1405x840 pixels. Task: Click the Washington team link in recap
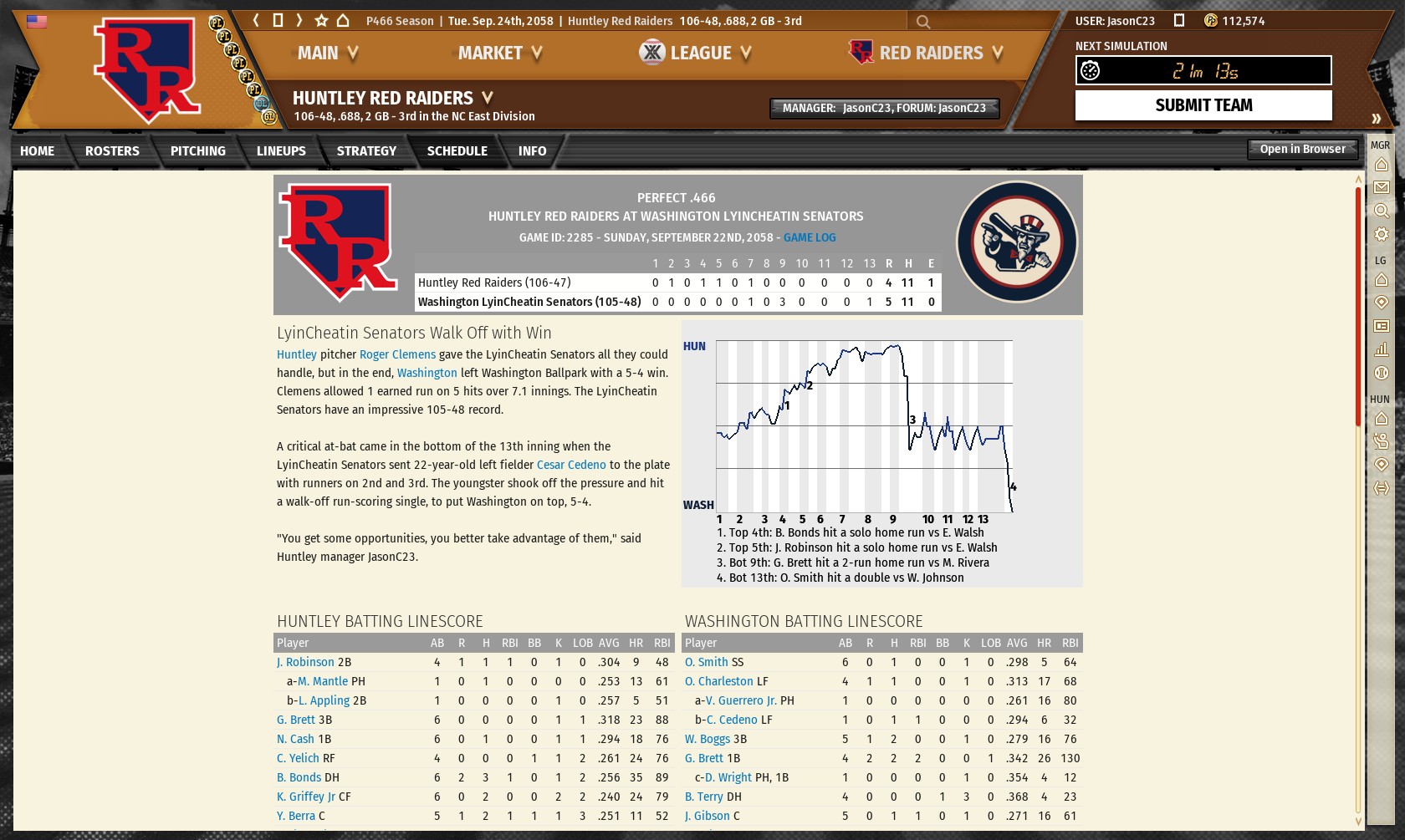point(427,373)
